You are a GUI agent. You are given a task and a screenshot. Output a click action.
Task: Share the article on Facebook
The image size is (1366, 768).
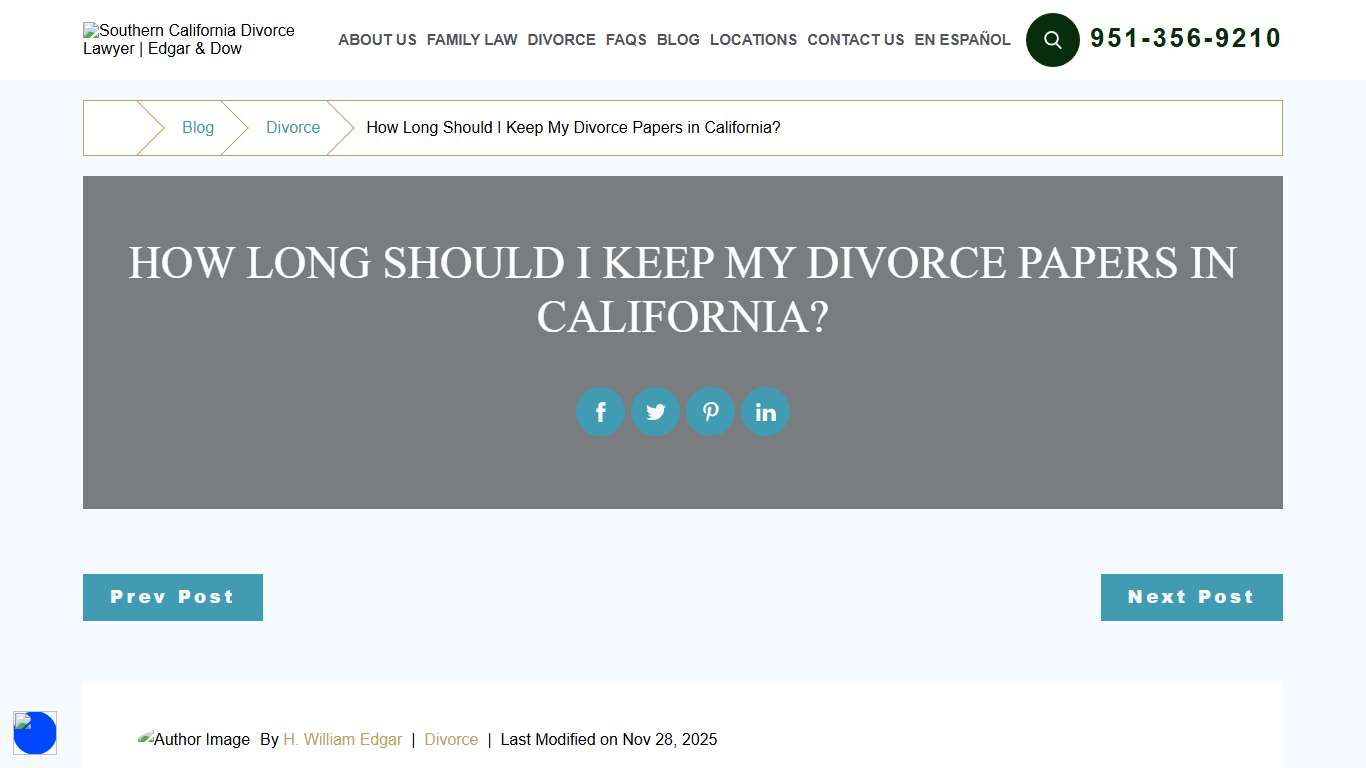click(600, 411)
